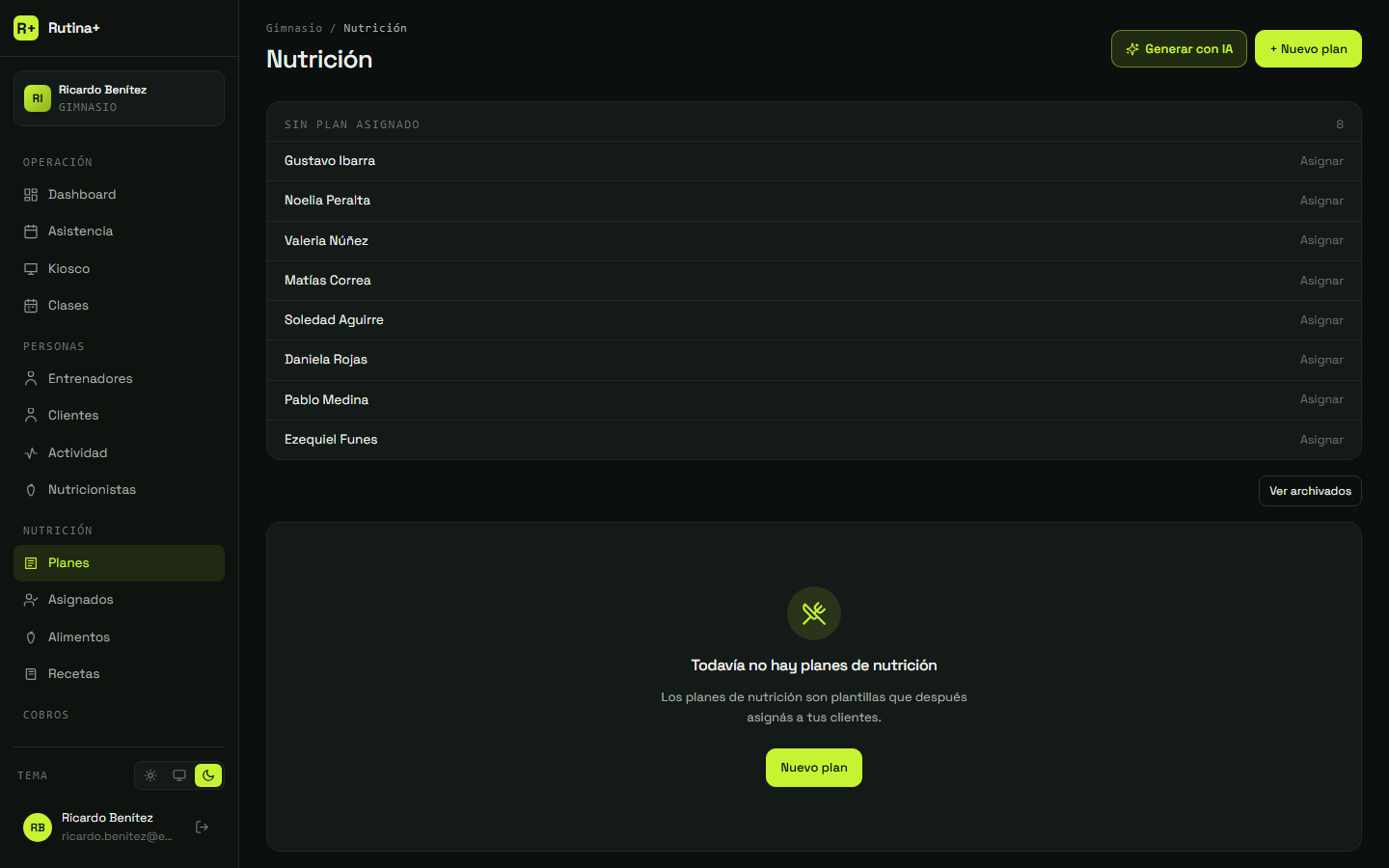Click the top '+ Nuevo plan' button

[1308, 49]
